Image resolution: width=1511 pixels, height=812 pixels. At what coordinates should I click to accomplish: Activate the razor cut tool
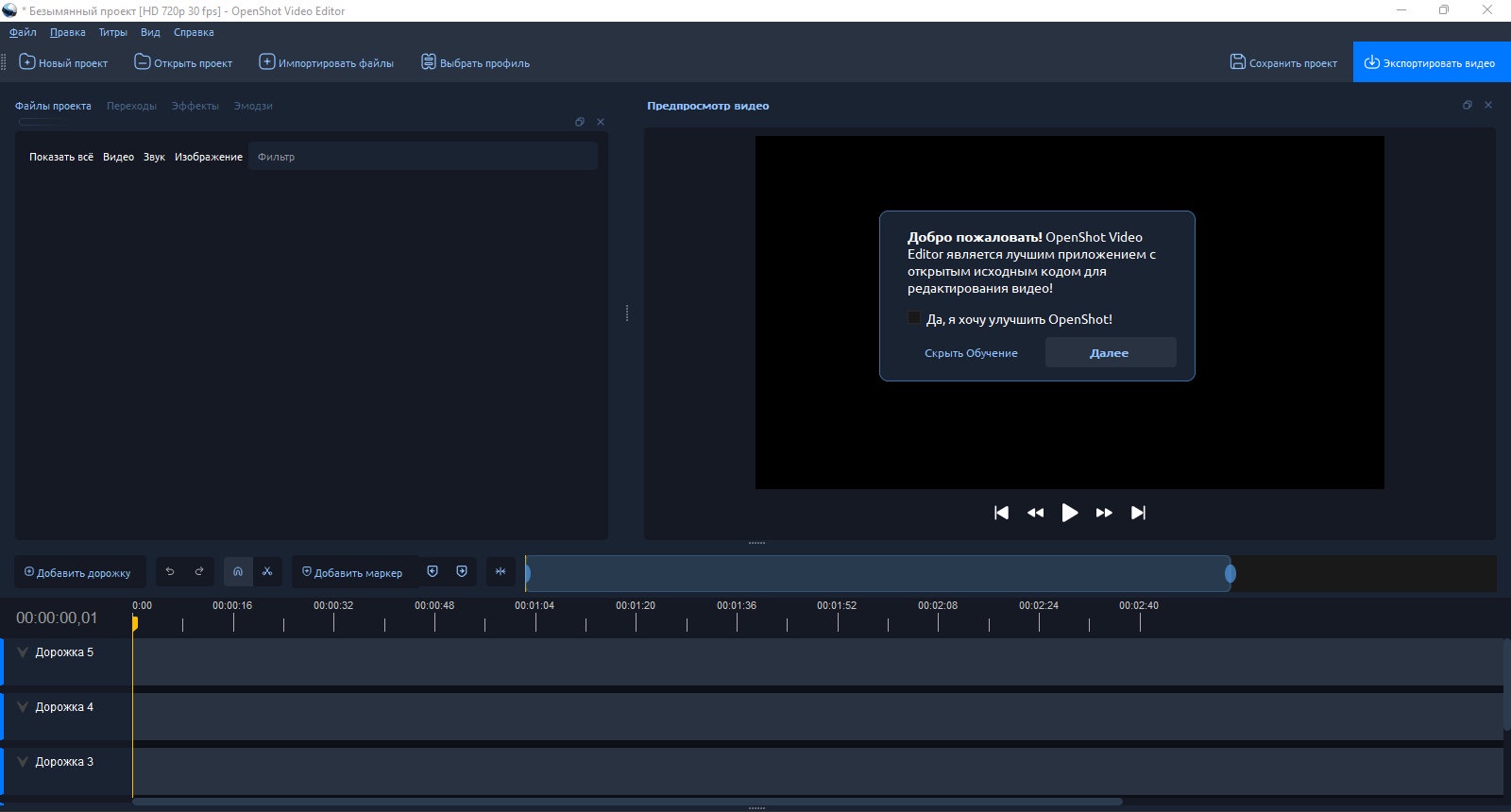point(267,572)
